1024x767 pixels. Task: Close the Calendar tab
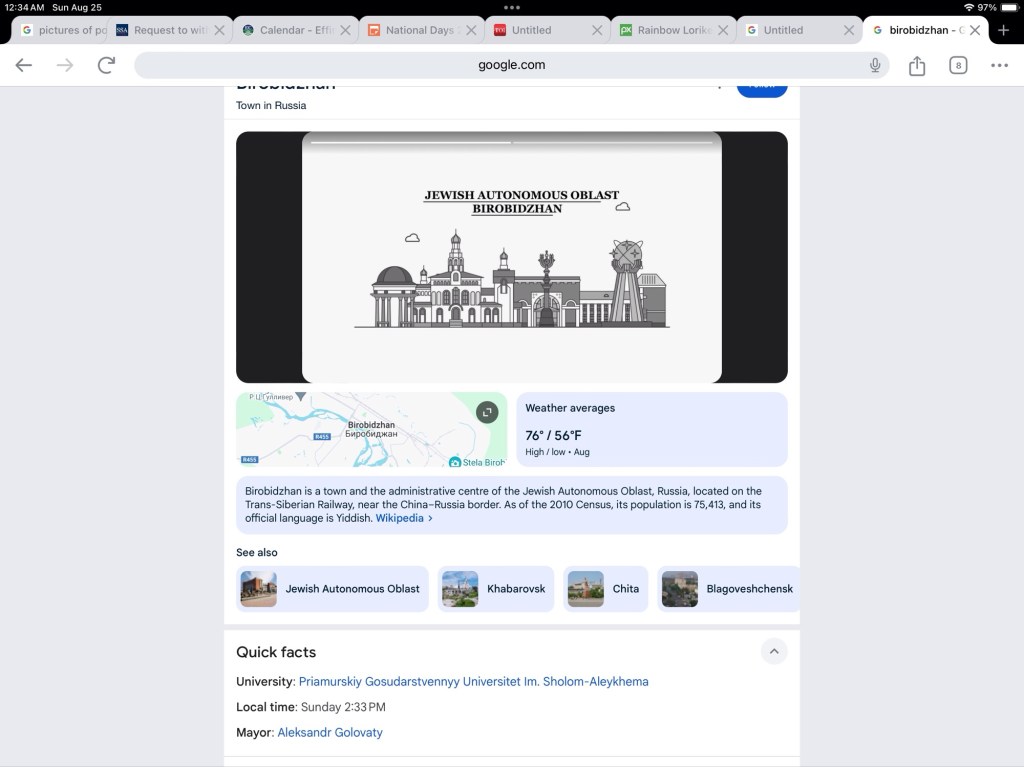[x=345, y=30]
